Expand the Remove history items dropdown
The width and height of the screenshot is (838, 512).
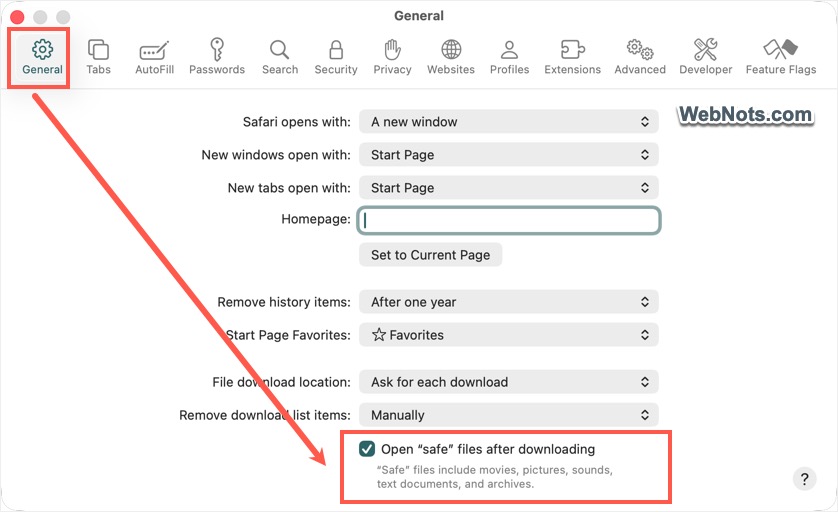(x=509, y=302)
